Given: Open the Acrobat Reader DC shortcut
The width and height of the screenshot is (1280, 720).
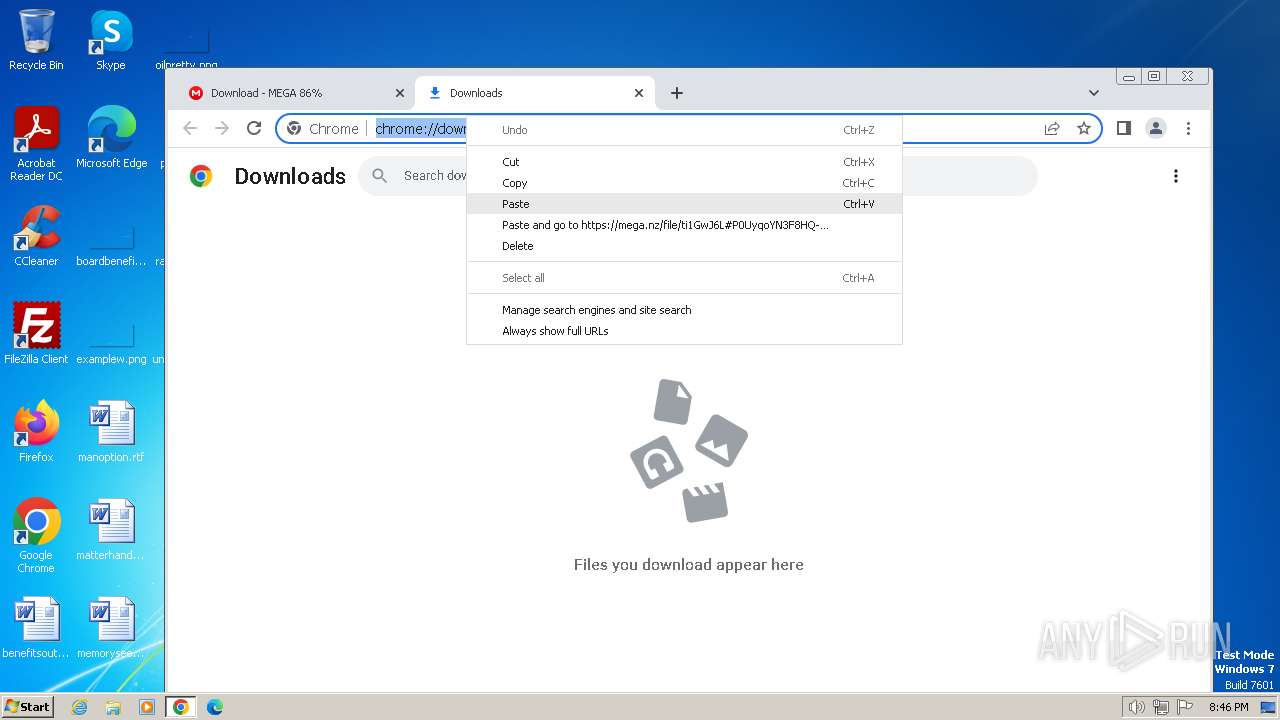Looking at the screenshot, I should pyautogui.click(x=36, y=144).
